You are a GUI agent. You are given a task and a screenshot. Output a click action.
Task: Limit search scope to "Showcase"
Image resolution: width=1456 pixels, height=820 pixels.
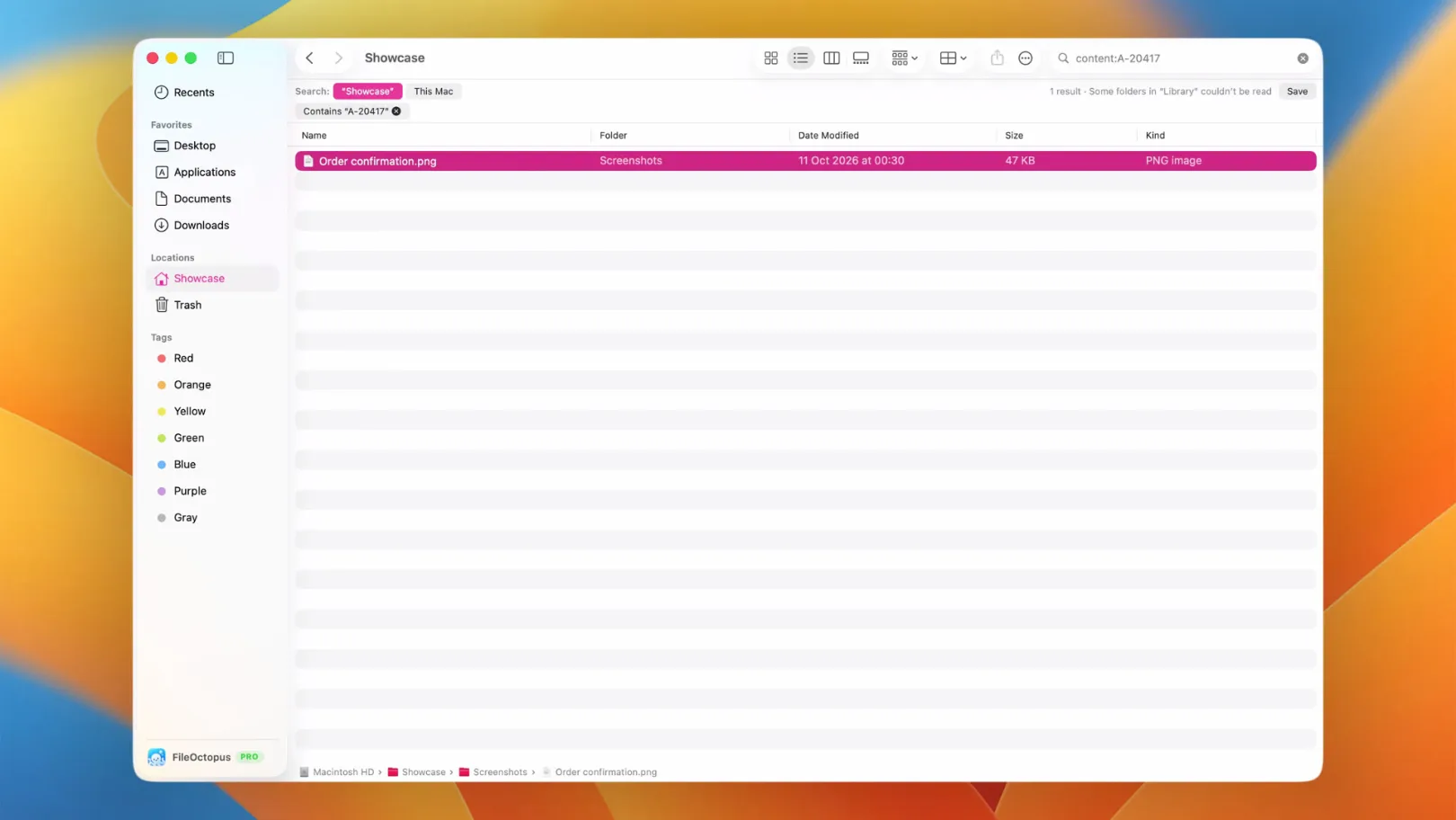pyautogui.click(x=368, y=91)
